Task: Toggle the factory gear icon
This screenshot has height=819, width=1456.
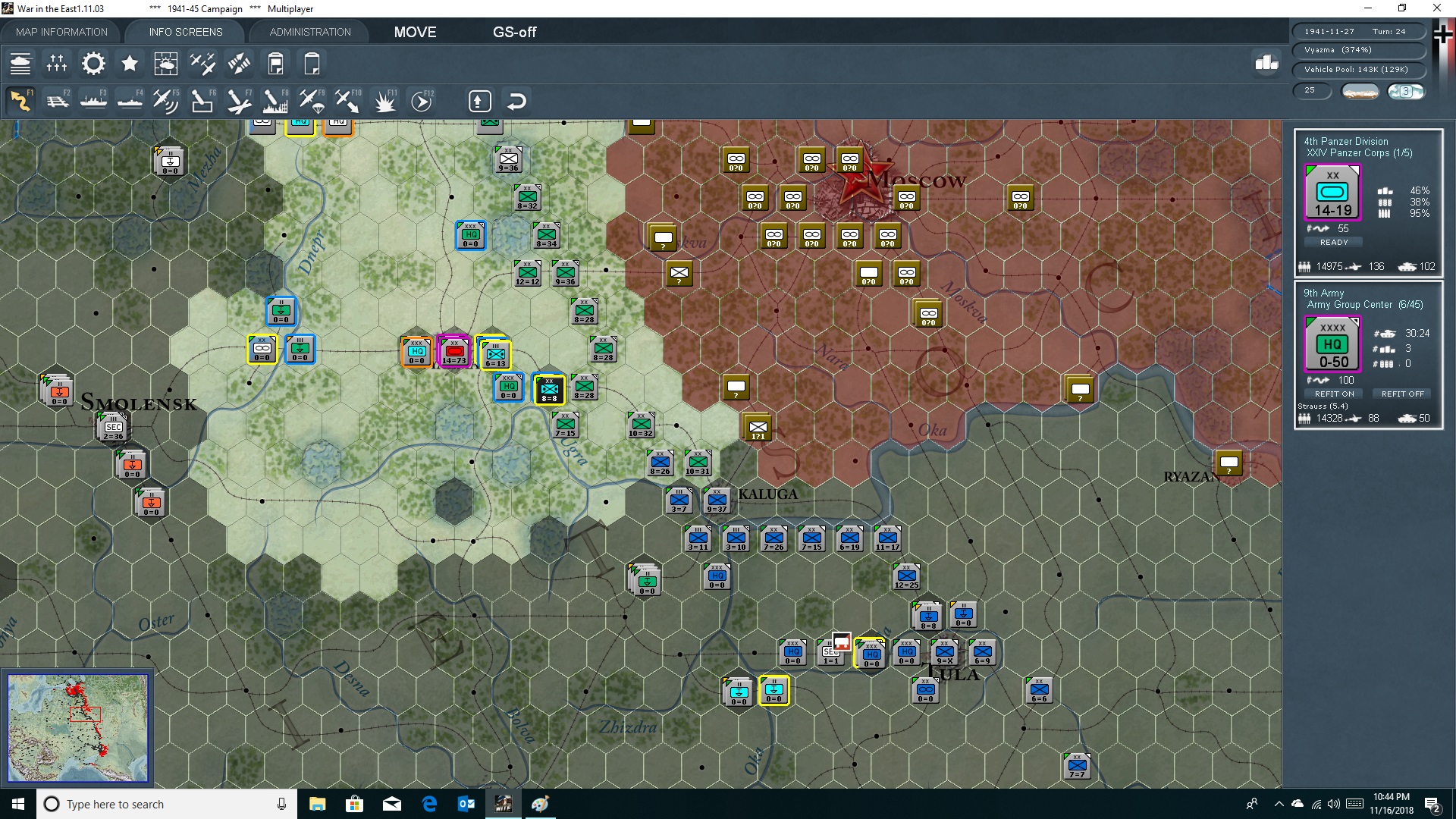Action: (93, 64)
